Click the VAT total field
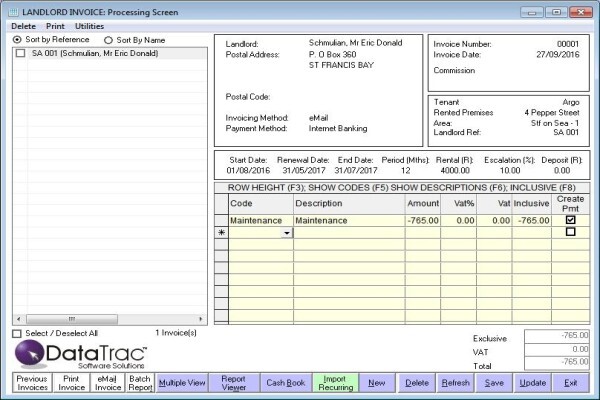The width and height of the screenshot is (600, 400). click(x=557, y=349)
